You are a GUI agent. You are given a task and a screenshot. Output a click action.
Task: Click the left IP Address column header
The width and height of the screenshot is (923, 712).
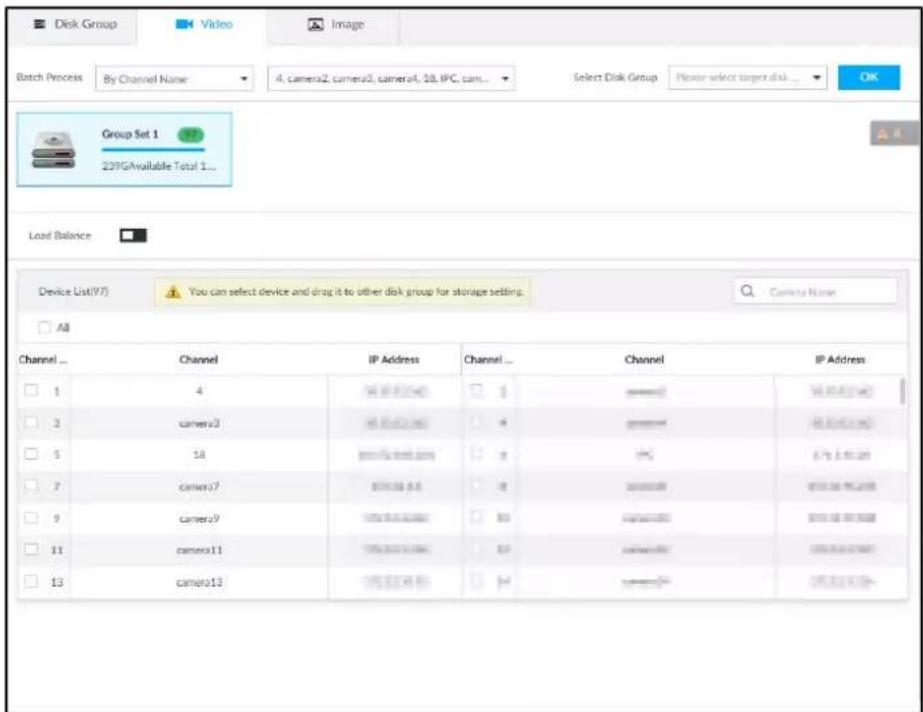(x=394, y=360)
